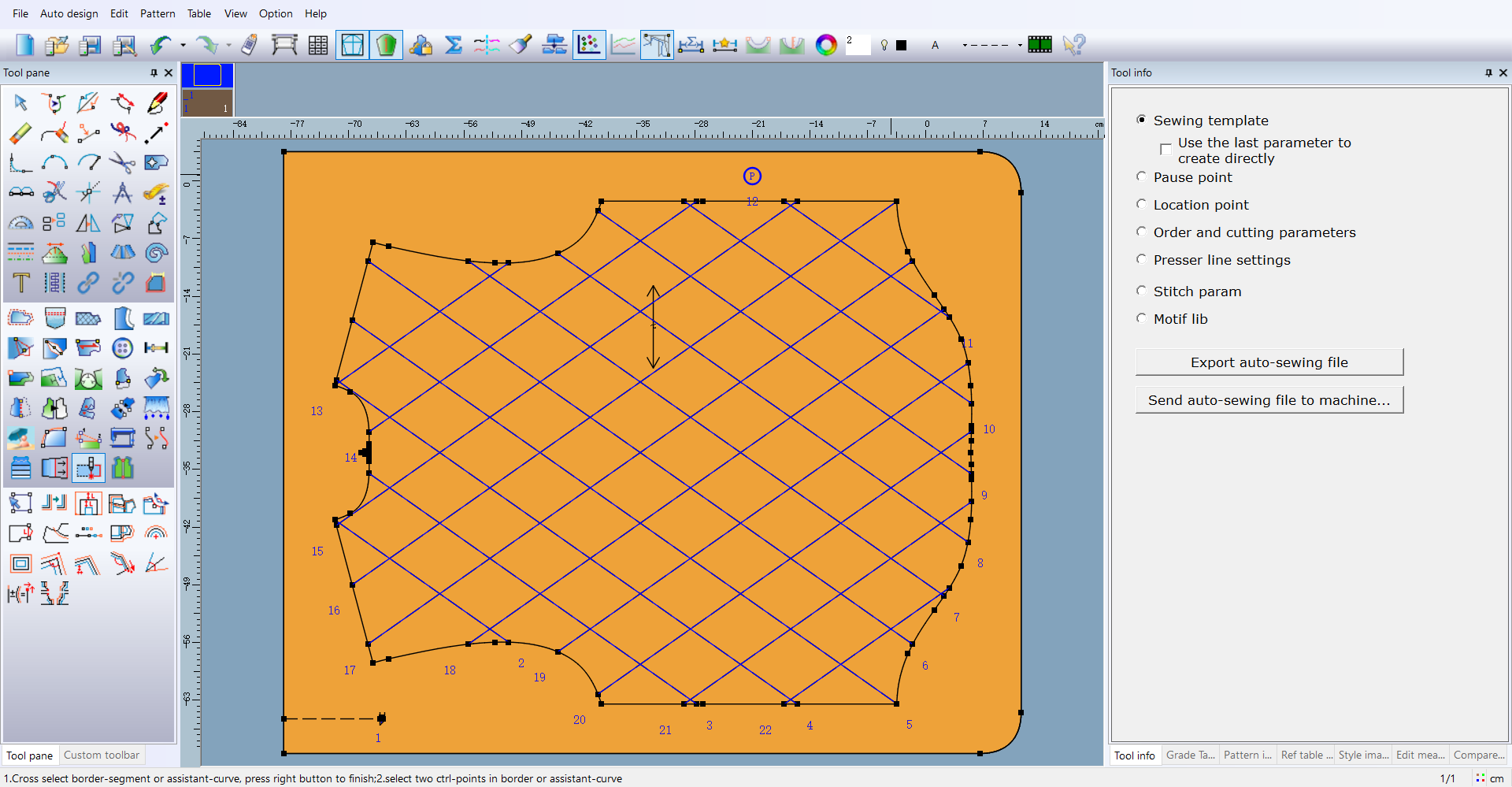1512x787 pixels.
Task: Click the black color swatch in toolbar
Action: [x=902, y=45]
